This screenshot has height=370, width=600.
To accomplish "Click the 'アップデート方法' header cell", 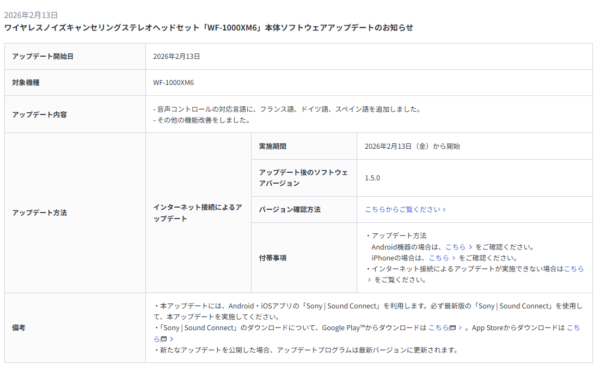I will 75,213.
